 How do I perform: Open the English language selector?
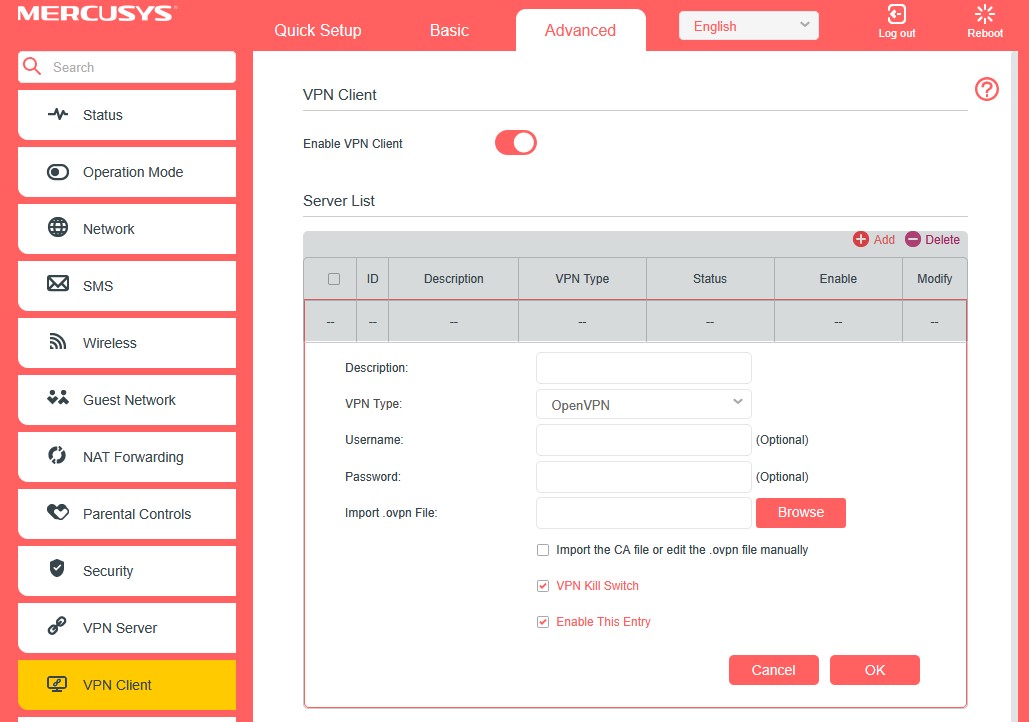point(748,25)
